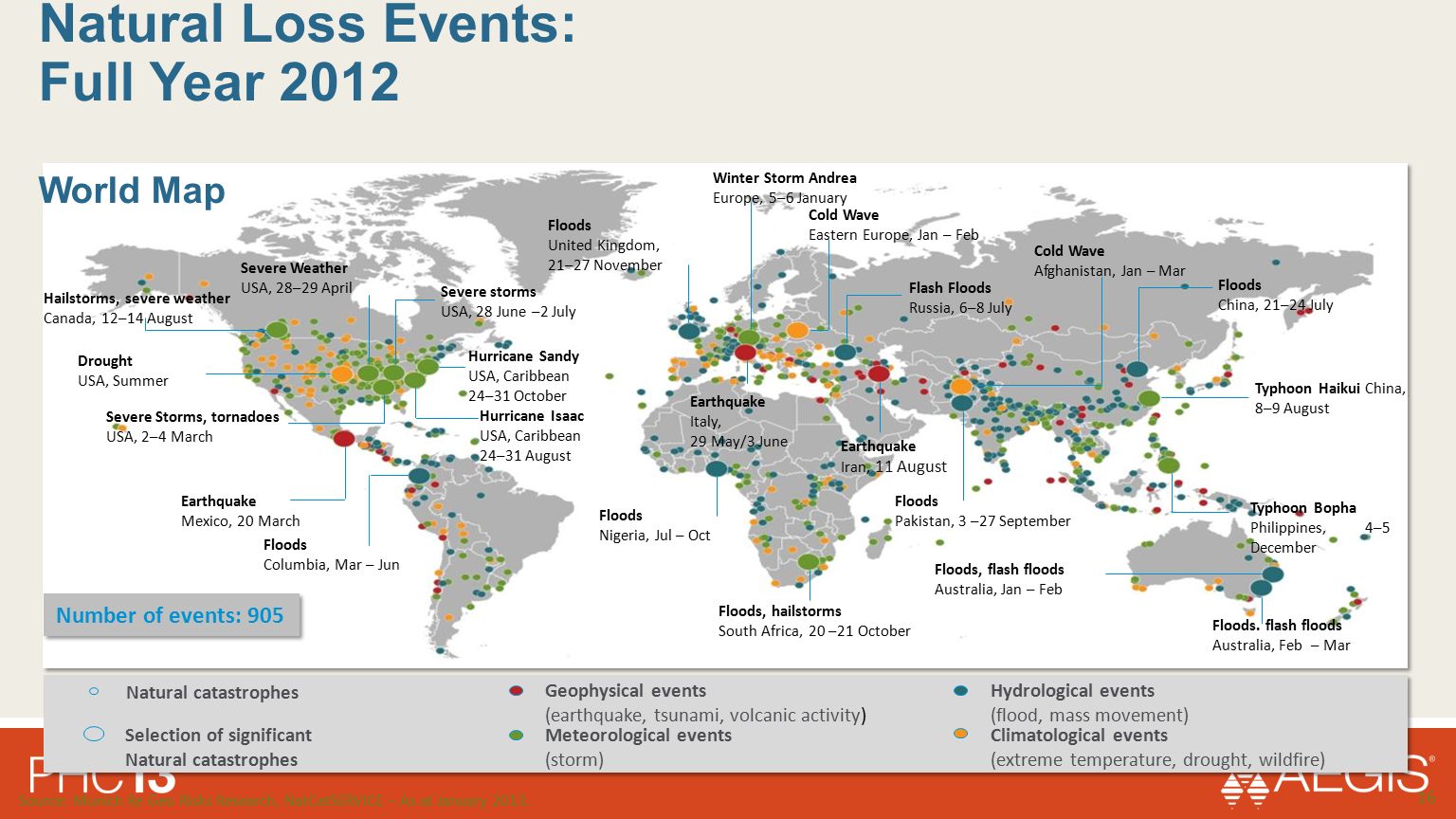1456x819 pixels.
Task: Select the orange USA drought map marker
Action: 342,374
